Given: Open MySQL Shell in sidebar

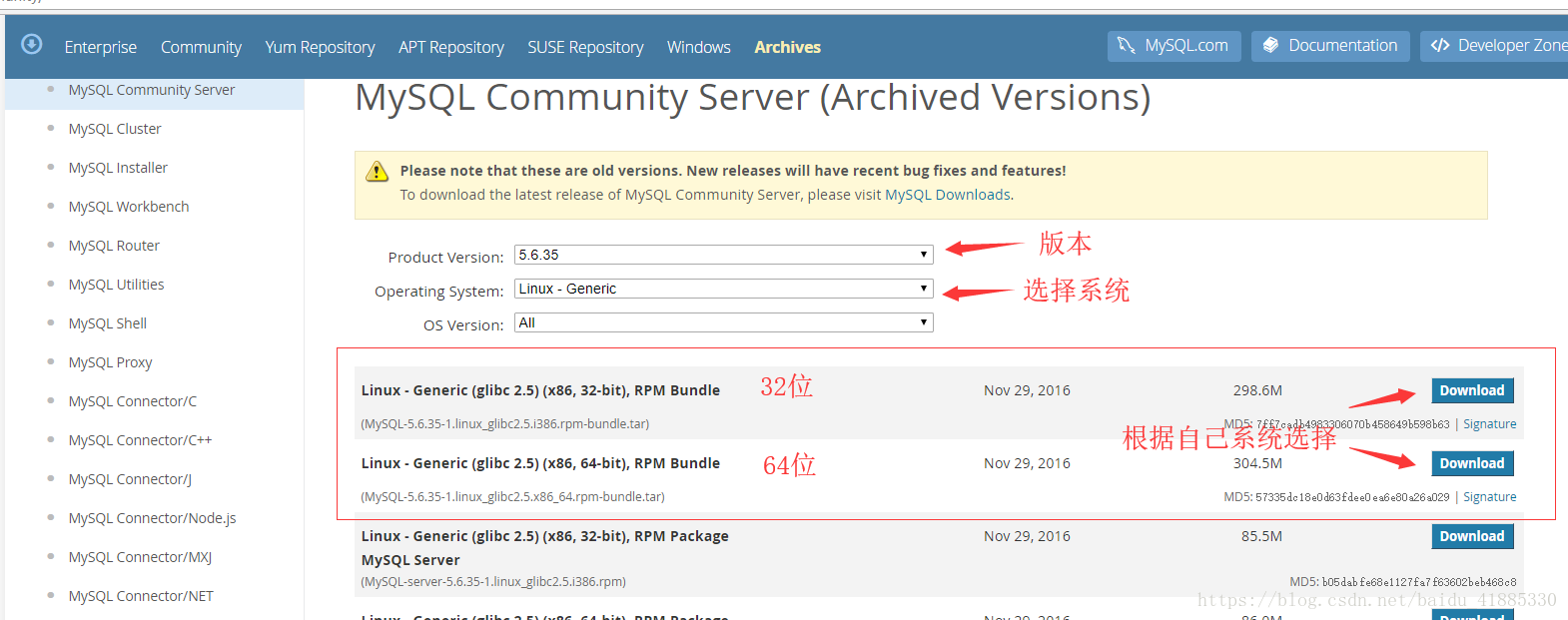Looking at the screenshot, I should 108,323.
